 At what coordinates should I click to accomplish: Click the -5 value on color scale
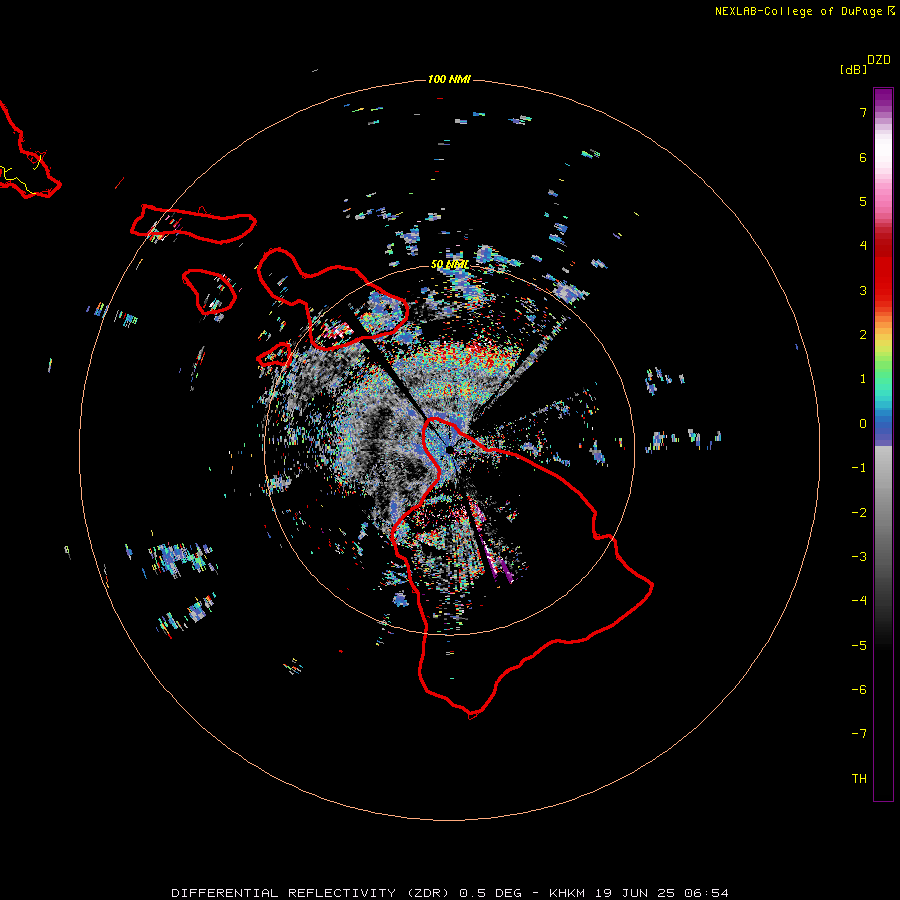click(859, 646)
